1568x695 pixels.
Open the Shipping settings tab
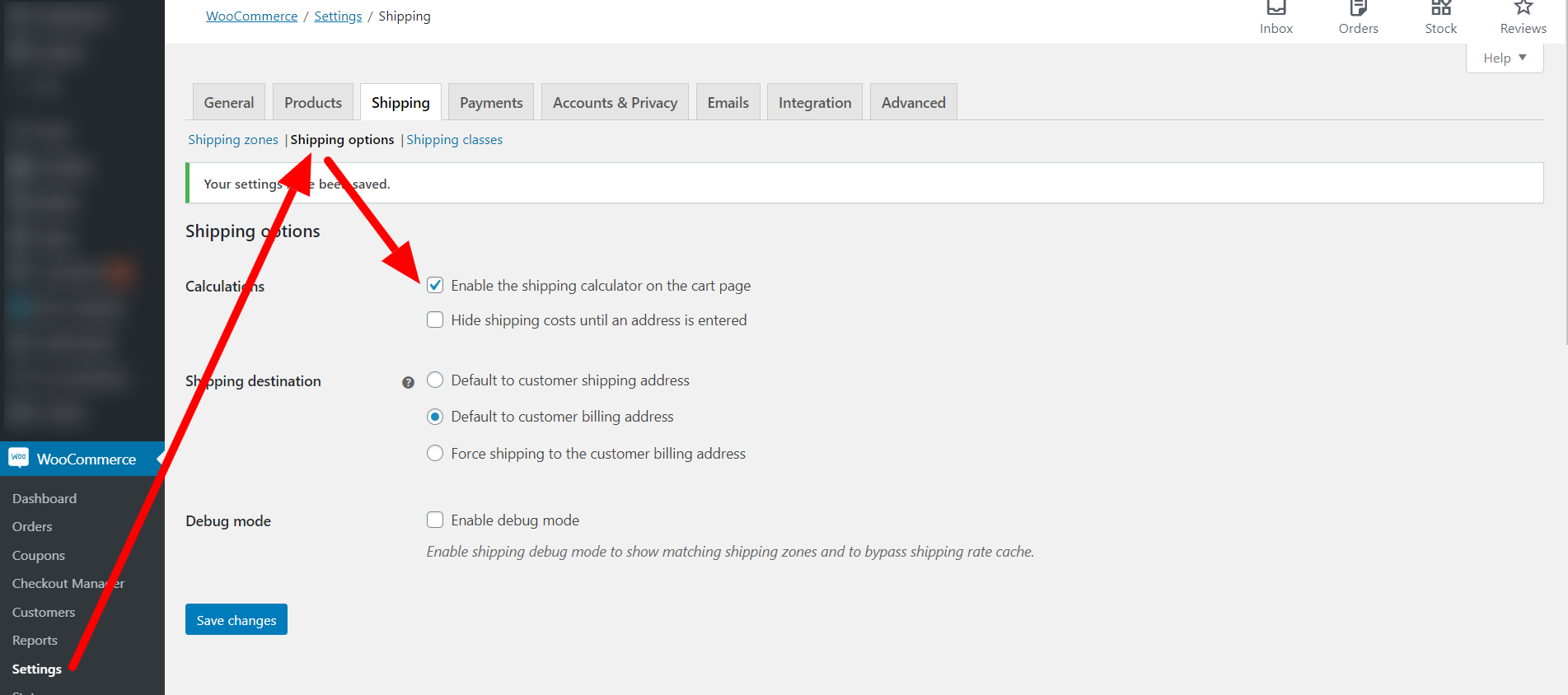point(400,102)
